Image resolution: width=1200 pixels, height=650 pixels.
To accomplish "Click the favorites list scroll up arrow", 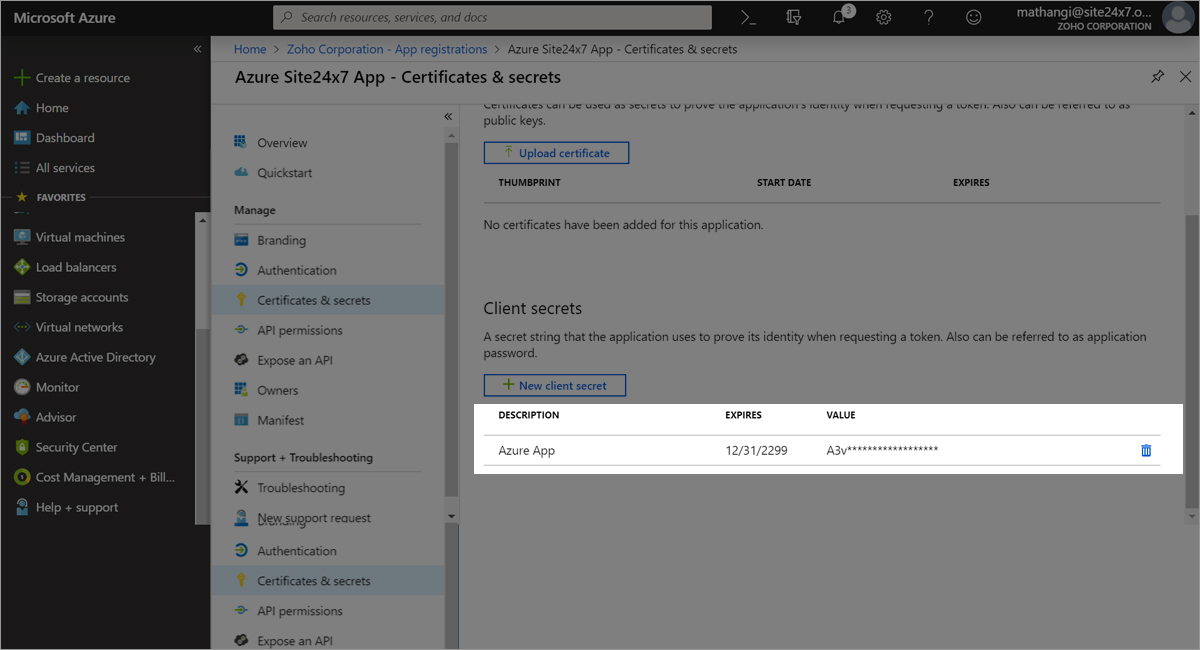I will click(202, 220).
